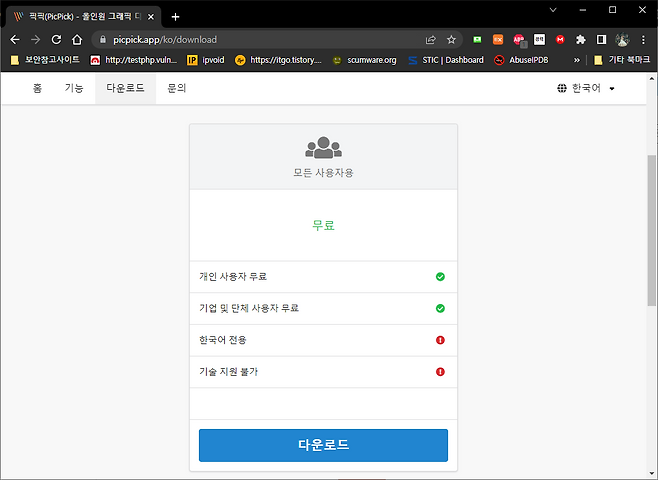Open the 문의 menu item
Viewport: 658px width, 480px height.
coord(177,88)
